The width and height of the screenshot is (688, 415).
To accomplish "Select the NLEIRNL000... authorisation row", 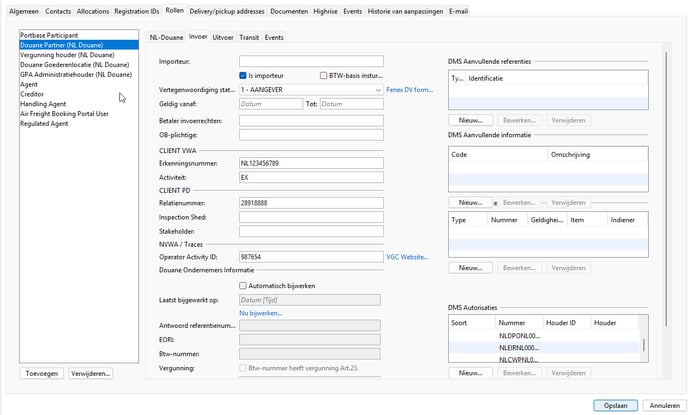I will (x=544, y=348).
